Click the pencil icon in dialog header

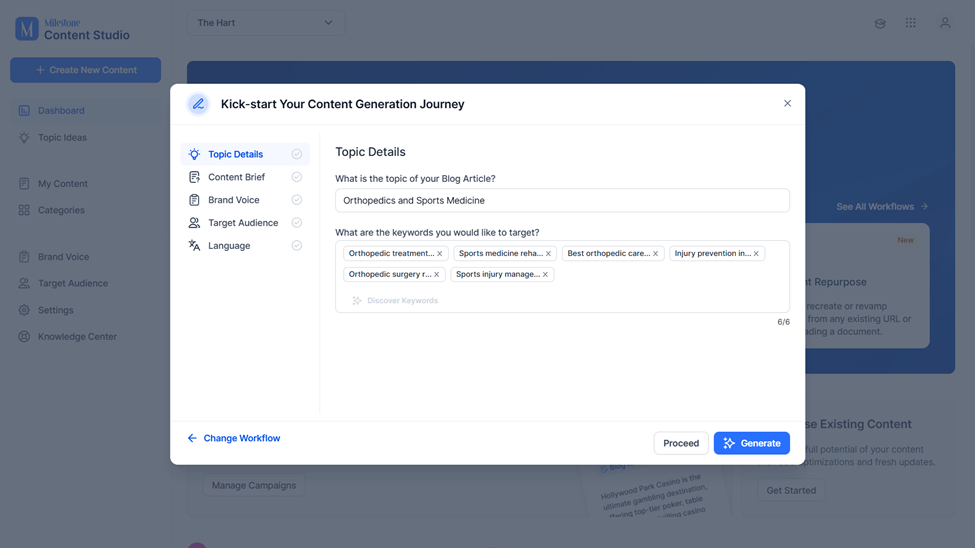(x=198, y=104)
